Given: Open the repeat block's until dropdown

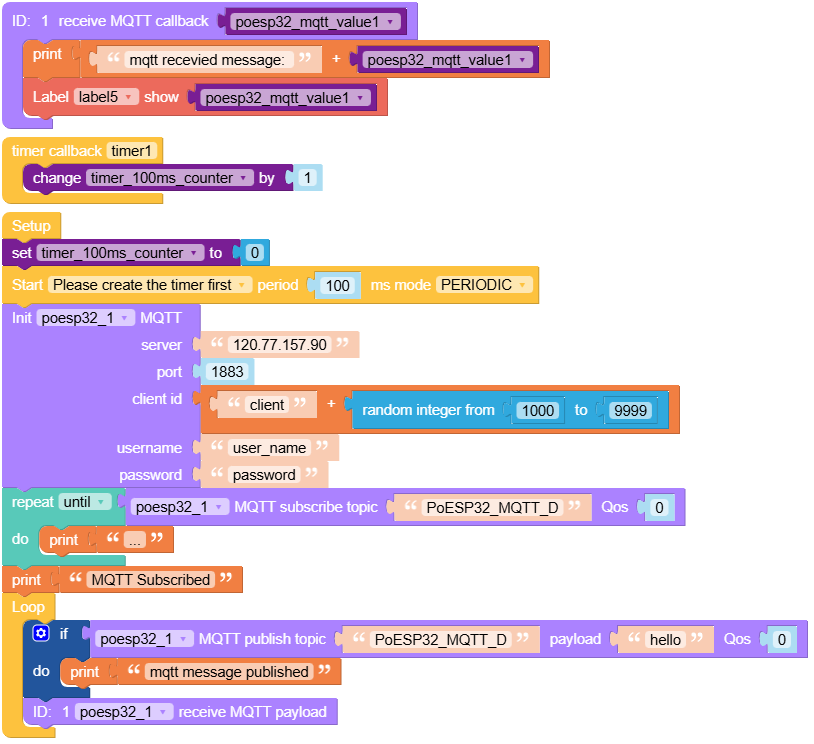Looking at the screenshot, I should [x=84, y=502].
